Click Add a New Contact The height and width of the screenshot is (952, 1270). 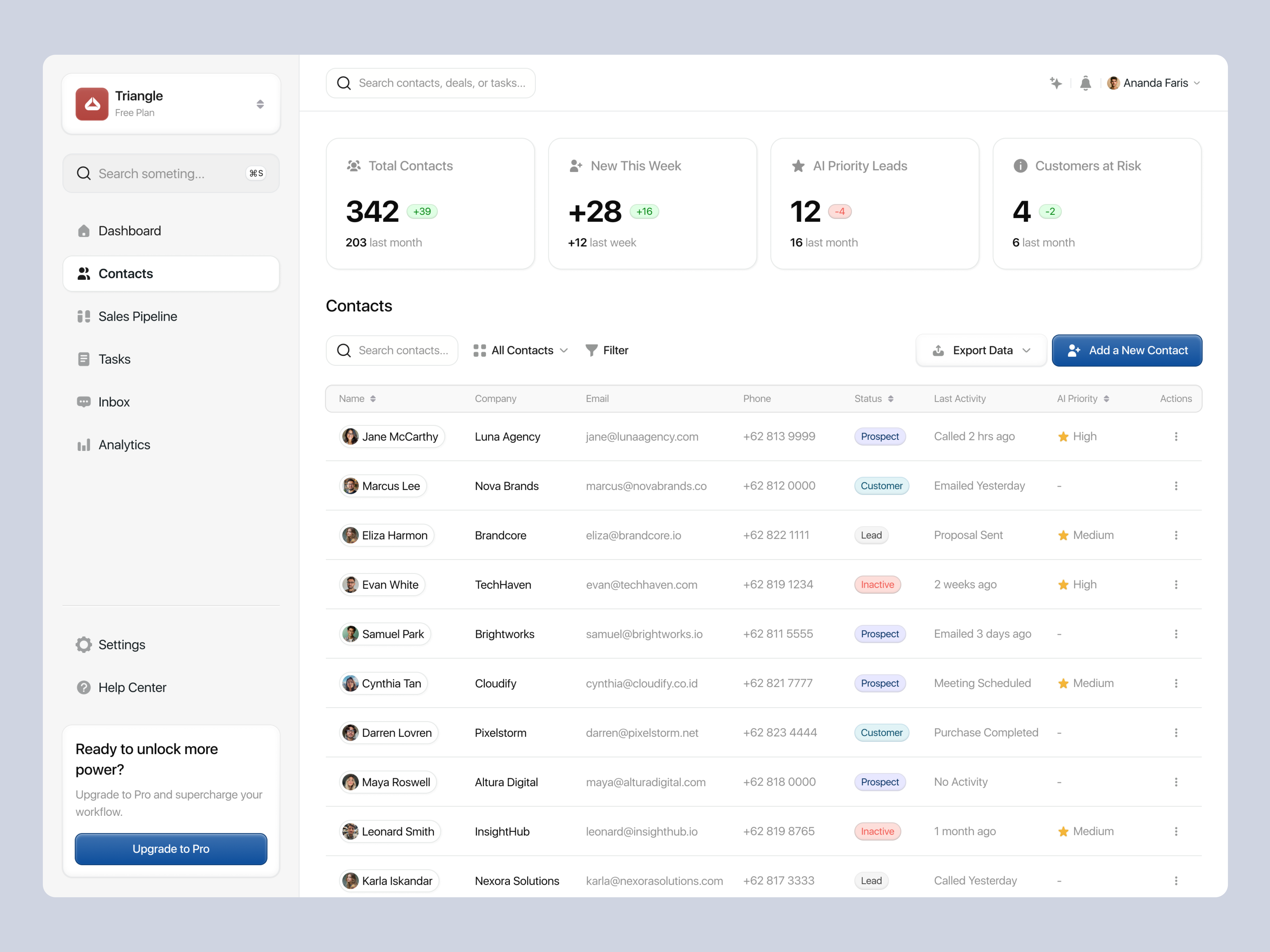[x=1127, y=350]
